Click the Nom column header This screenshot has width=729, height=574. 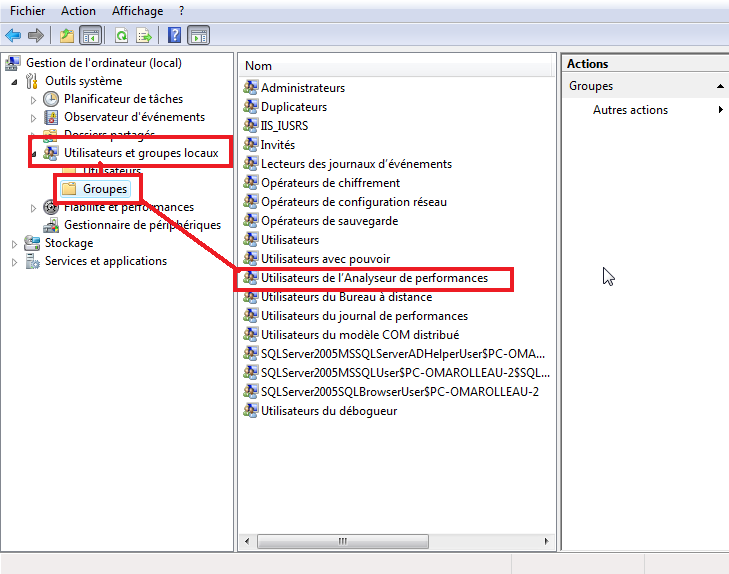pos(396,66)
